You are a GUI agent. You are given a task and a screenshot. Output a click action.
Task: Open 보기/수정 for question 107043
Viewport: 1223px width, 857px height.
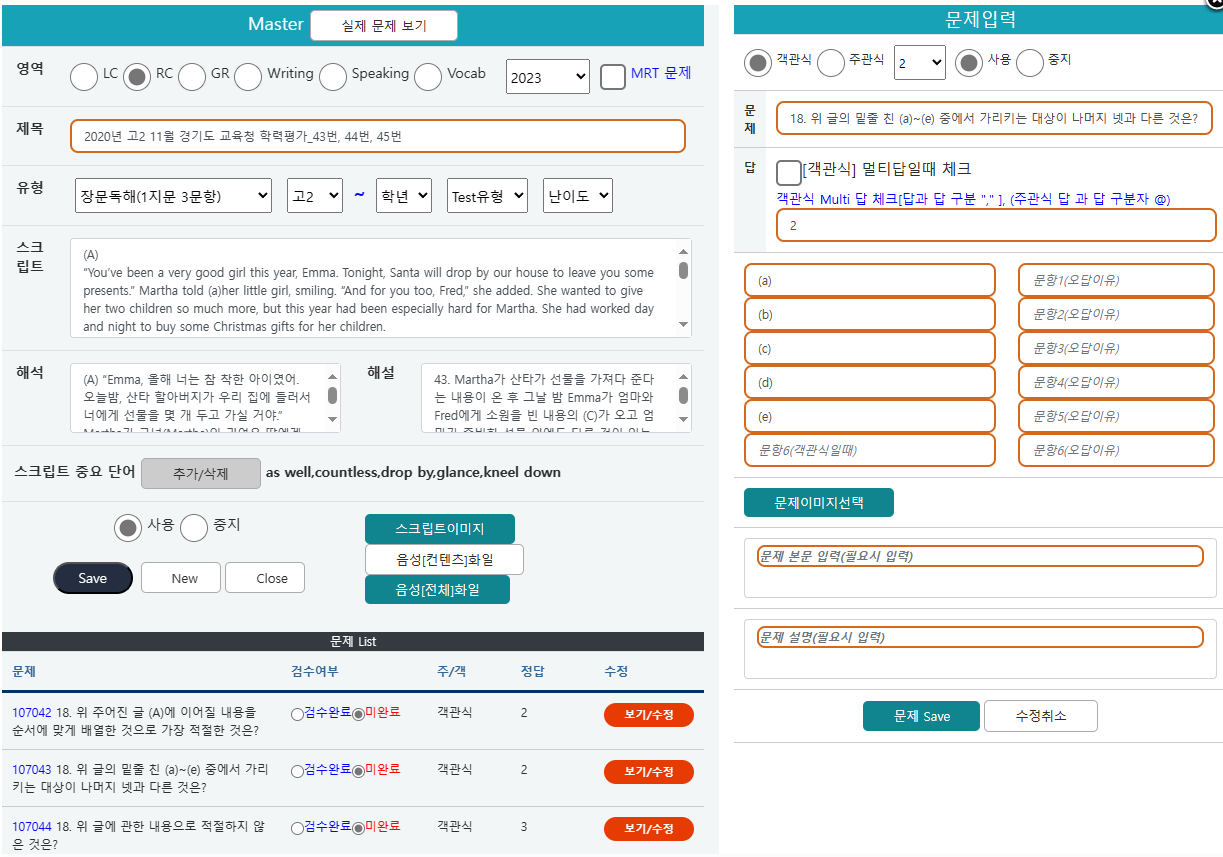(x=648, y=771)
